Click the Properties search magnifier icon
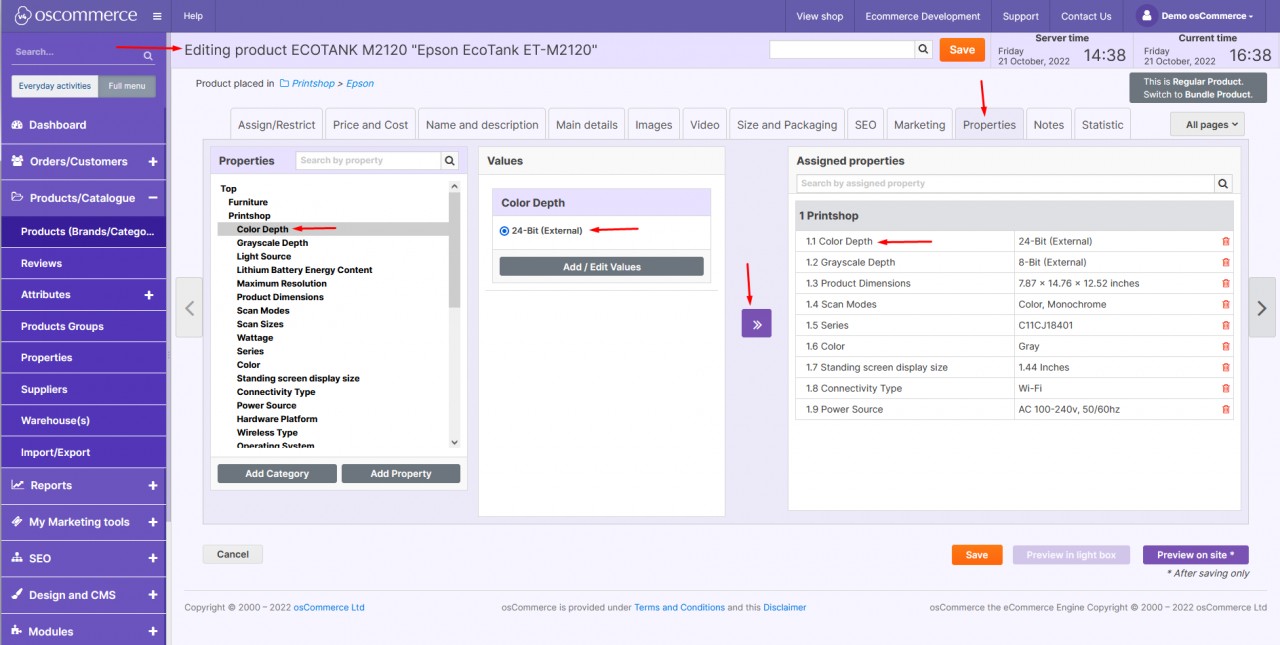 click(x=450, y=160)
